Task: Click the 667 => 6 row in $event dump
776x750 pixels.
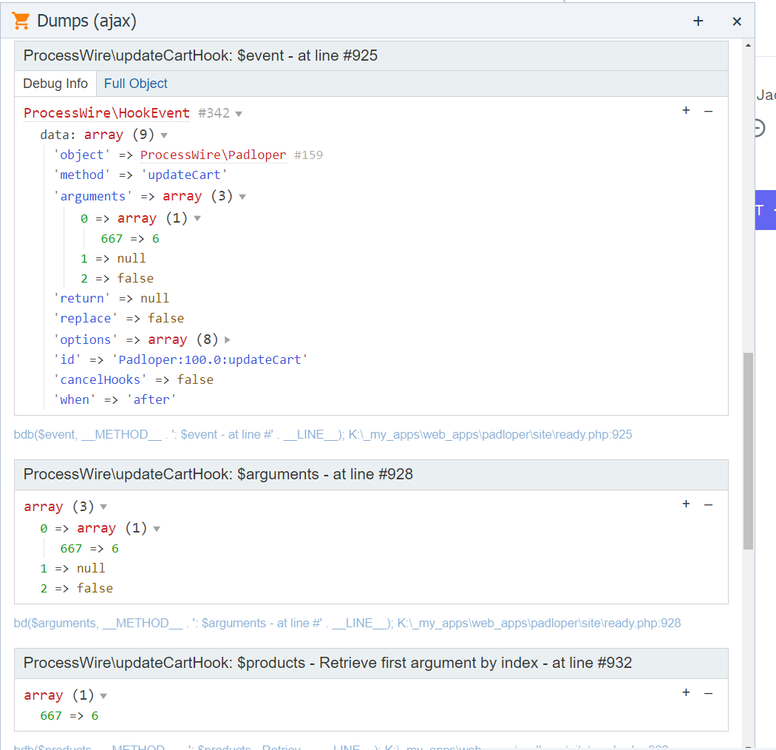Action: pos(130,239)
